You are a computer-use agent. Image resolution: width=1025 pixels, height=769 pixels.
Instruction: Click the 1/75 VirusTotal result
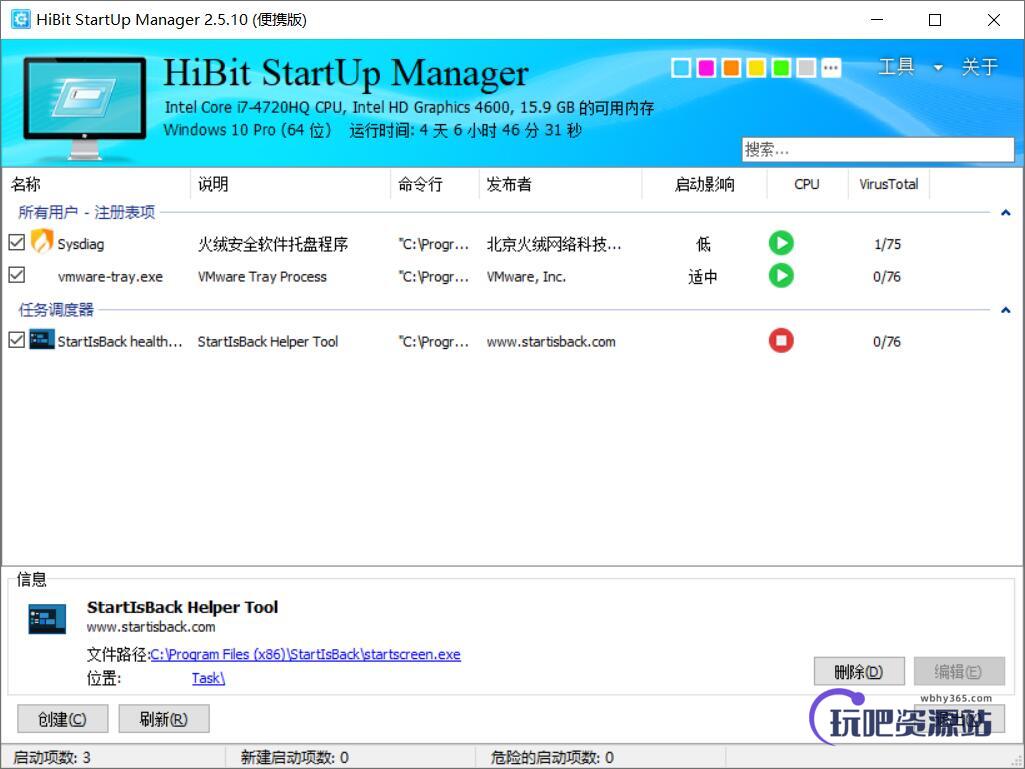click(x=887, y=245)
